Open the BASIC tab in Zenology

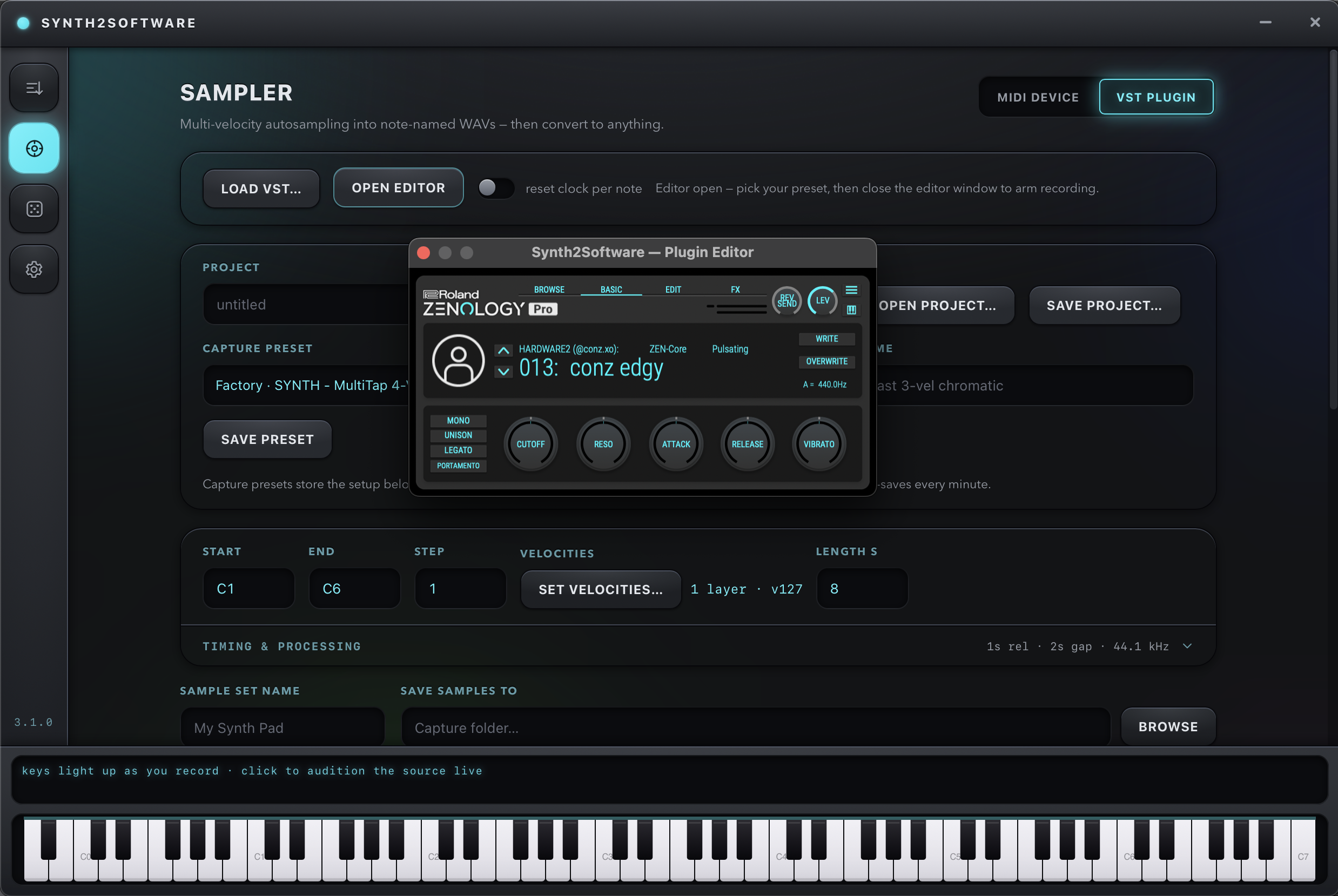[611, 289]
